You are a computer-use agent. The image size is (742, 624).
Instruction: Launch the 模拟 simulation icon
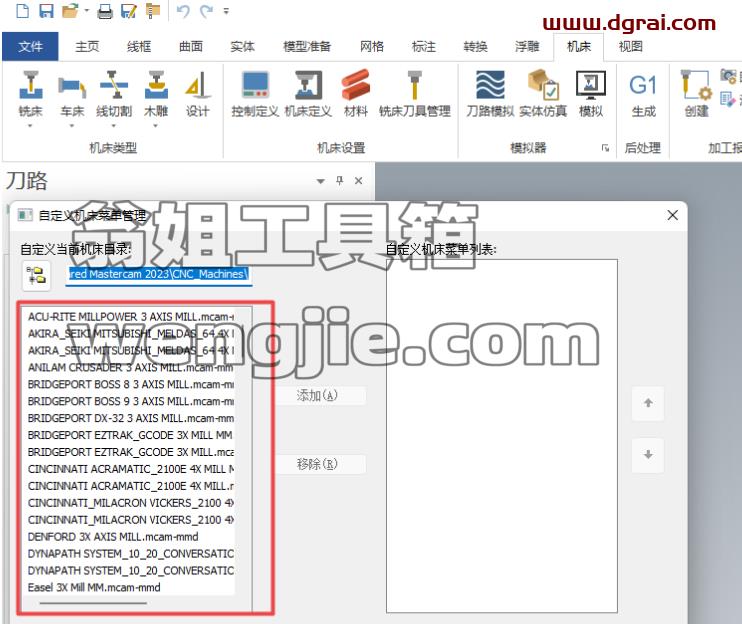click(591, 94)
